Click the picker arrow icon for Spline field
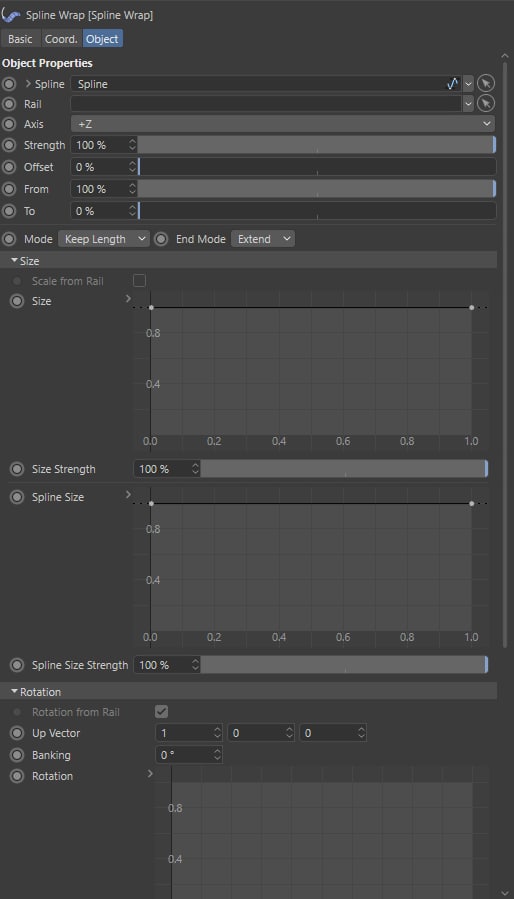Viewport: 514px width, 899px height. (486, 84)
